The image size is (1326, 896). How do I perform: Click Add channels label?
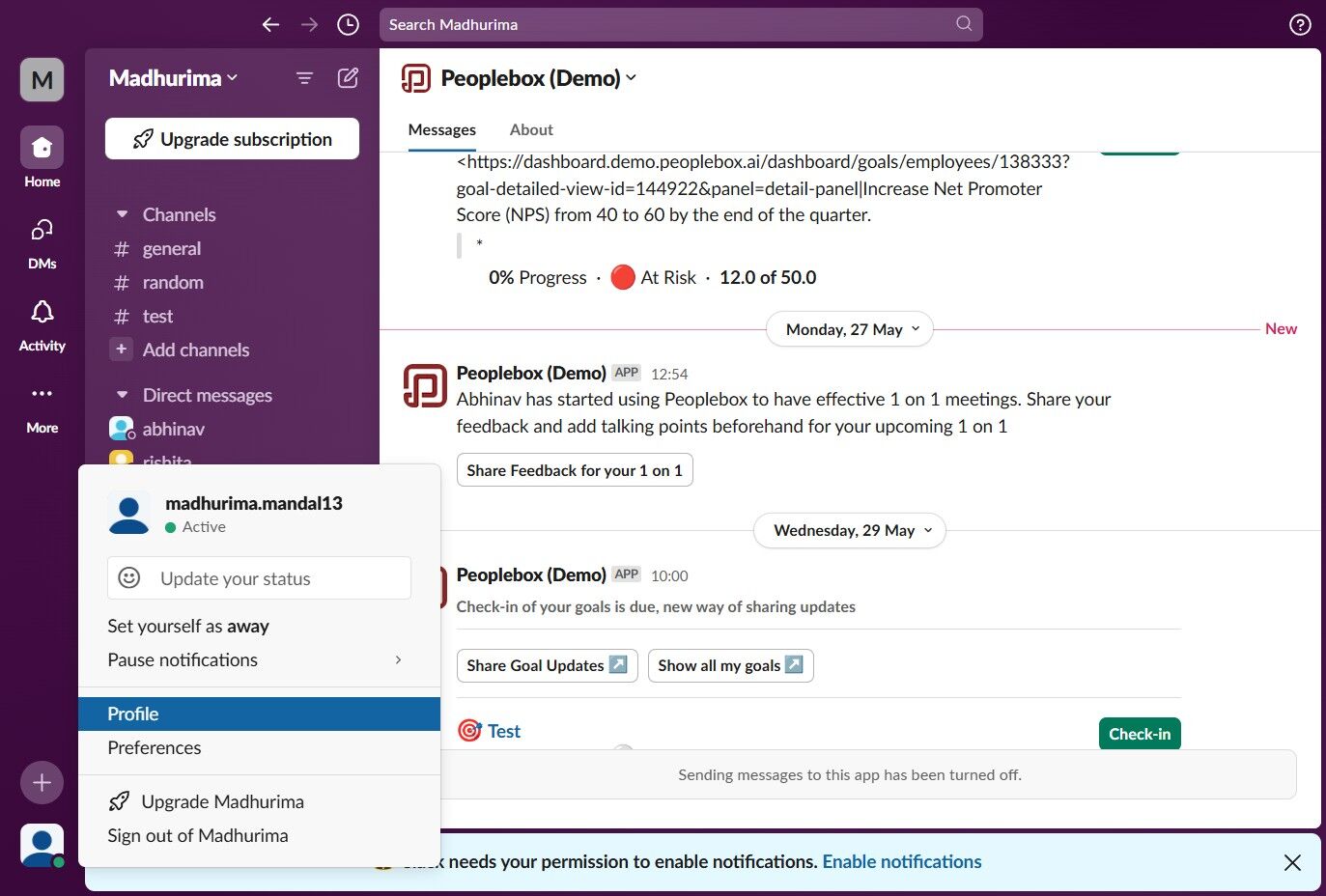196,350
